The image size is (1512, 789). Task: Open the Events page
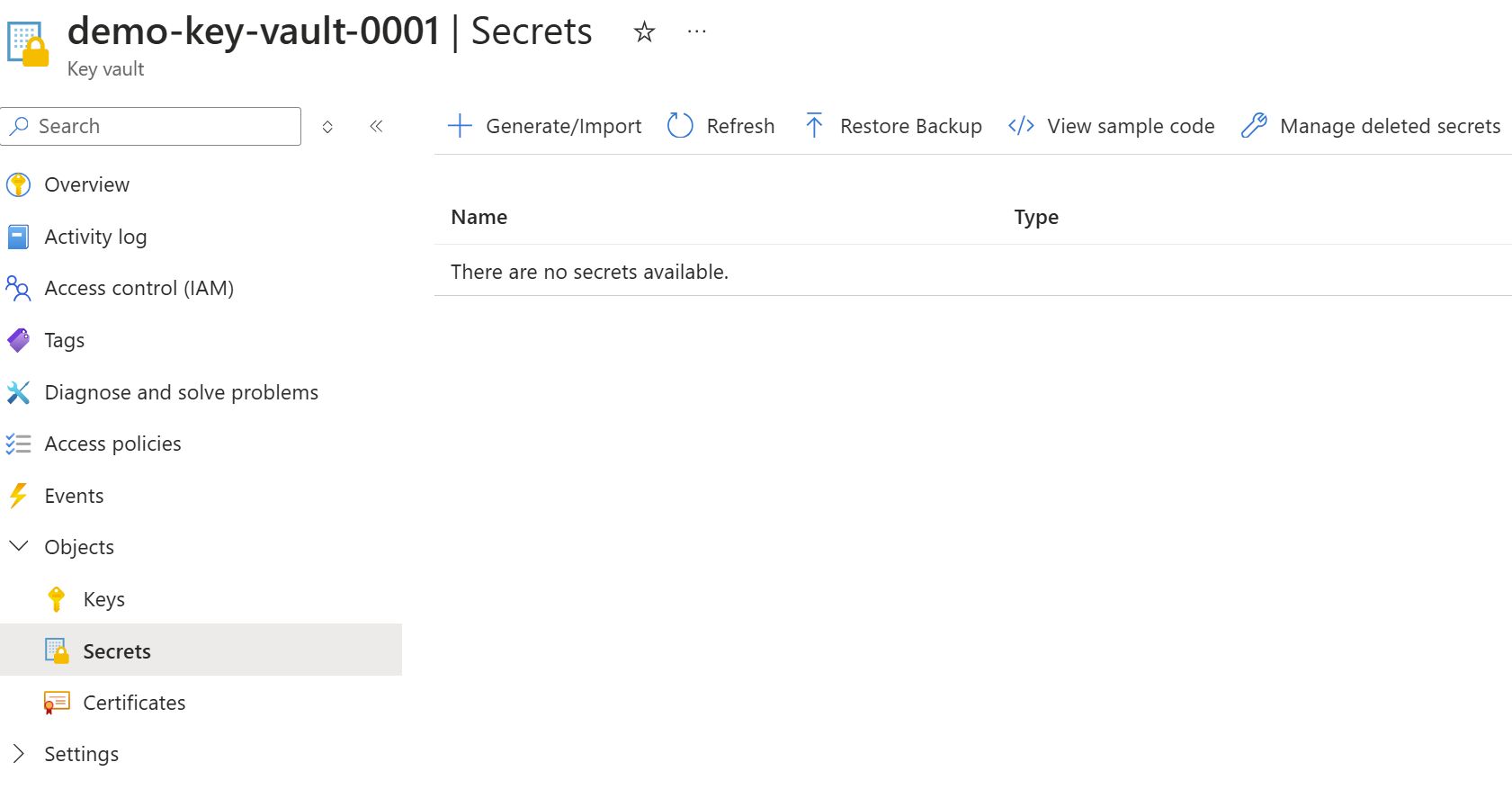74,496
